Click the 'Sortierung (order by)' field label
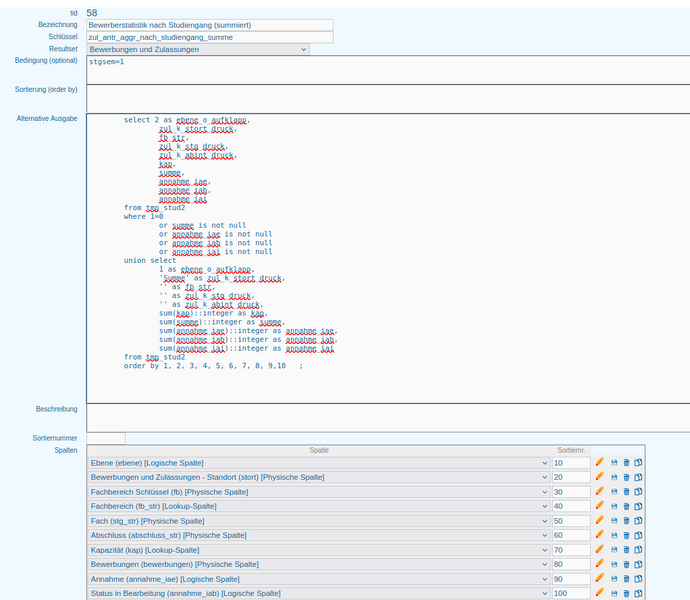 pos(46,89)
